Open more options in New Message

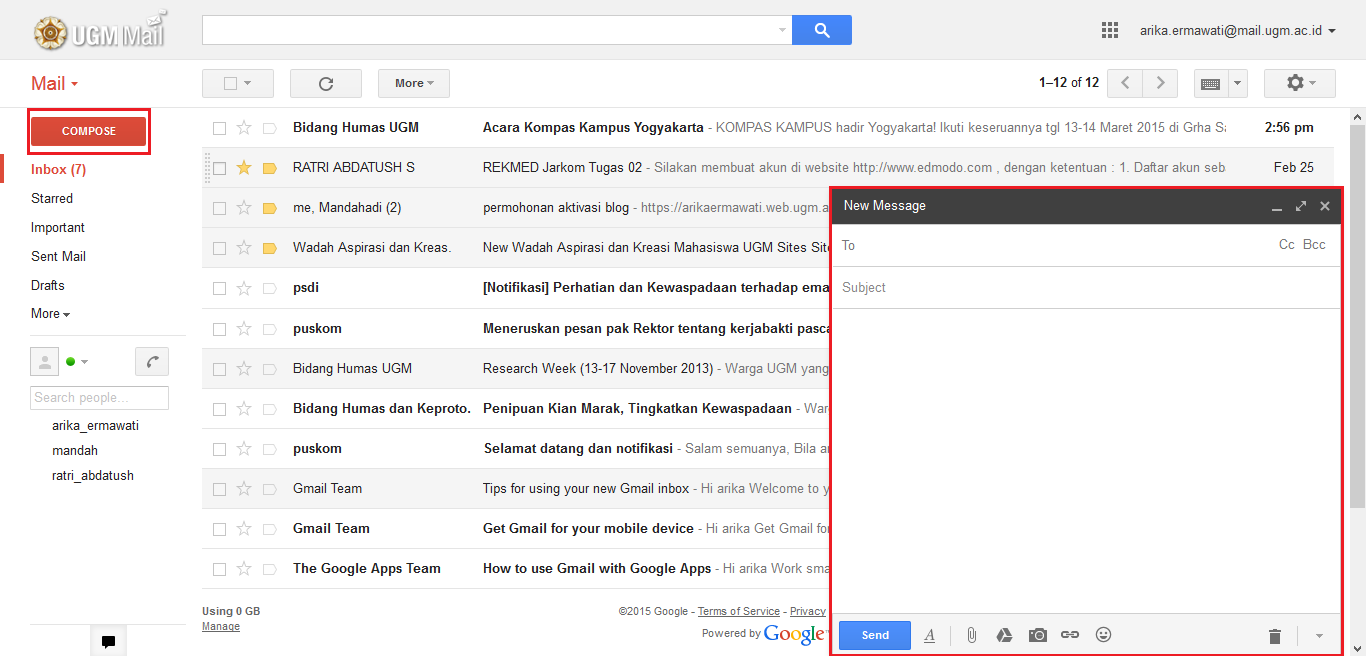point(1318,636)
